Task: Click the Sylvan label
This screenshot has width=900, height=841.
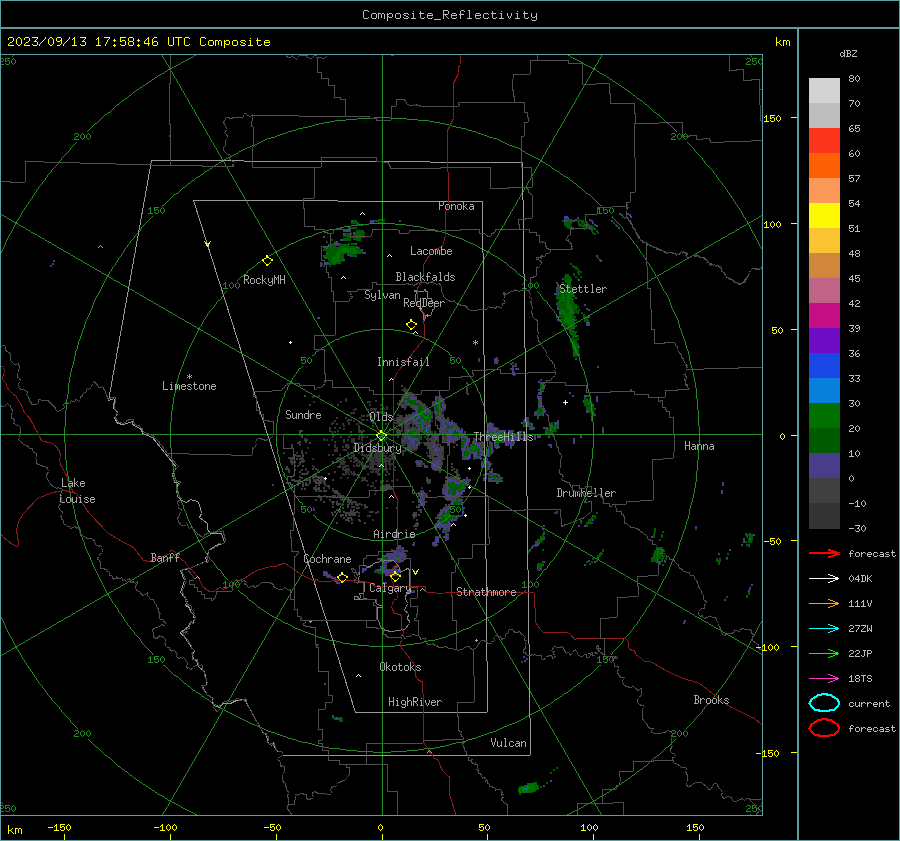Action: (x=382, y=295)
